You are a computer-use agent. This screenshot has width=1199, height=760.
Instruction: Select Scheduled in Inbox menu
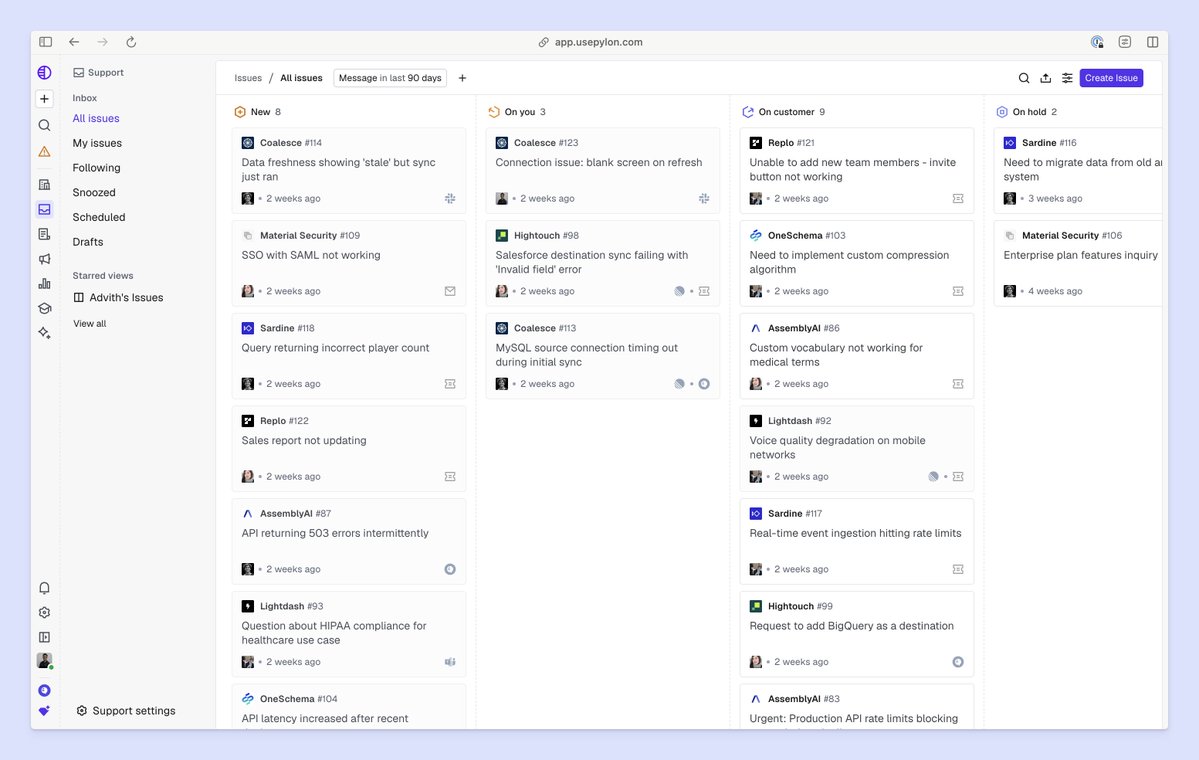[99, 217]
